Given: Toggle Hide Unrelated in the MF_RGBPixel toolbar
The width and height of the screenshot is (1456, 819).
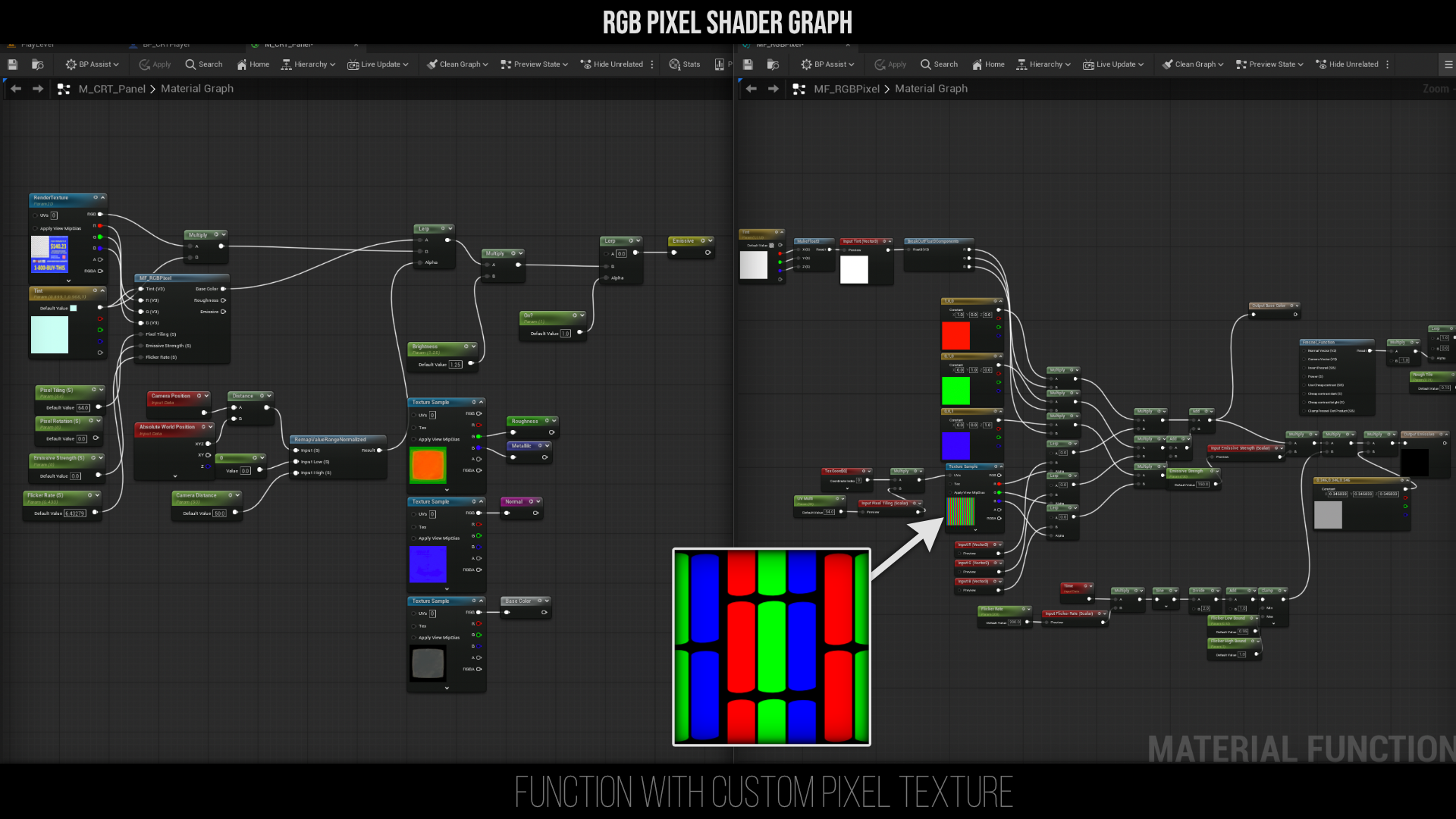Looking at the screenshot, I should [1347, 64].
